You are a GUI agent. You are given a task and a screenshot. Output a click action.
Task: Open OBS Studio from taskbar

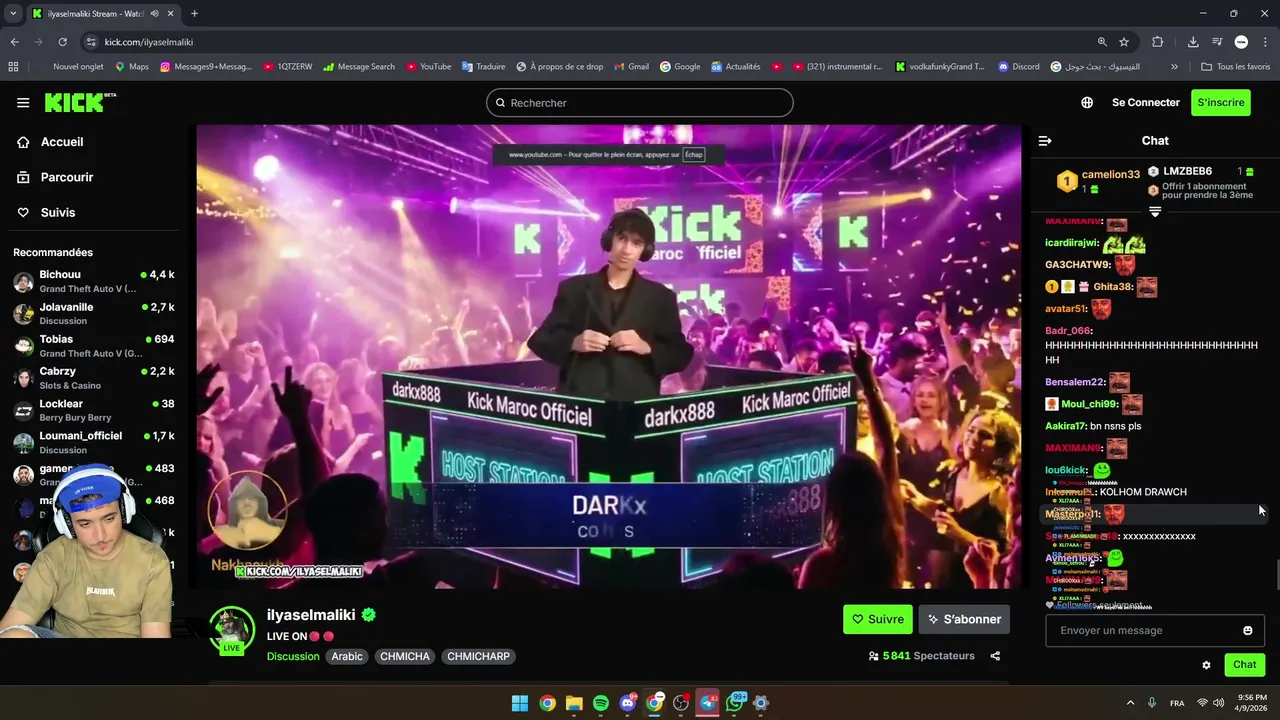(x=681, y=703)
